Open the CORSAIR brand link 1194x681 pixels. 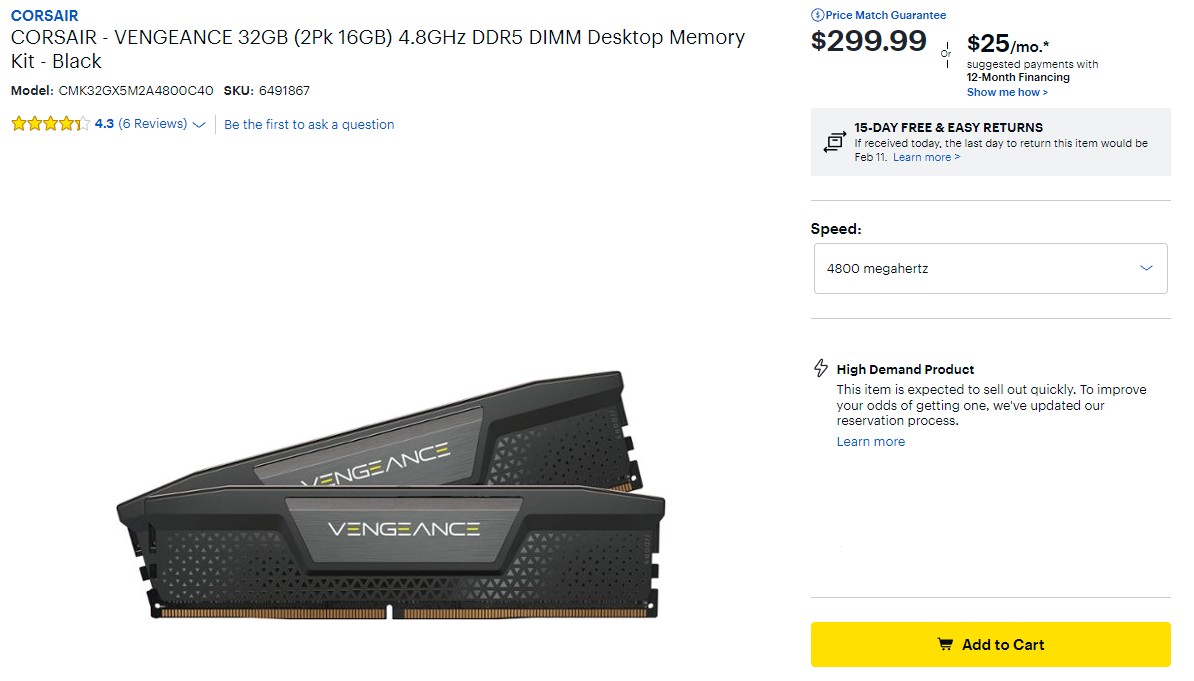click(x=44, y=16)
